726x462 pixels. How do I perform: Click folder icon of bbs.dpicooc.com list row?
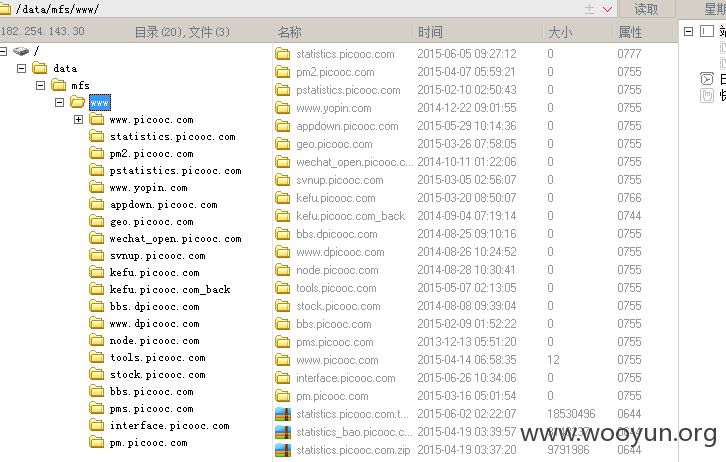282,234
